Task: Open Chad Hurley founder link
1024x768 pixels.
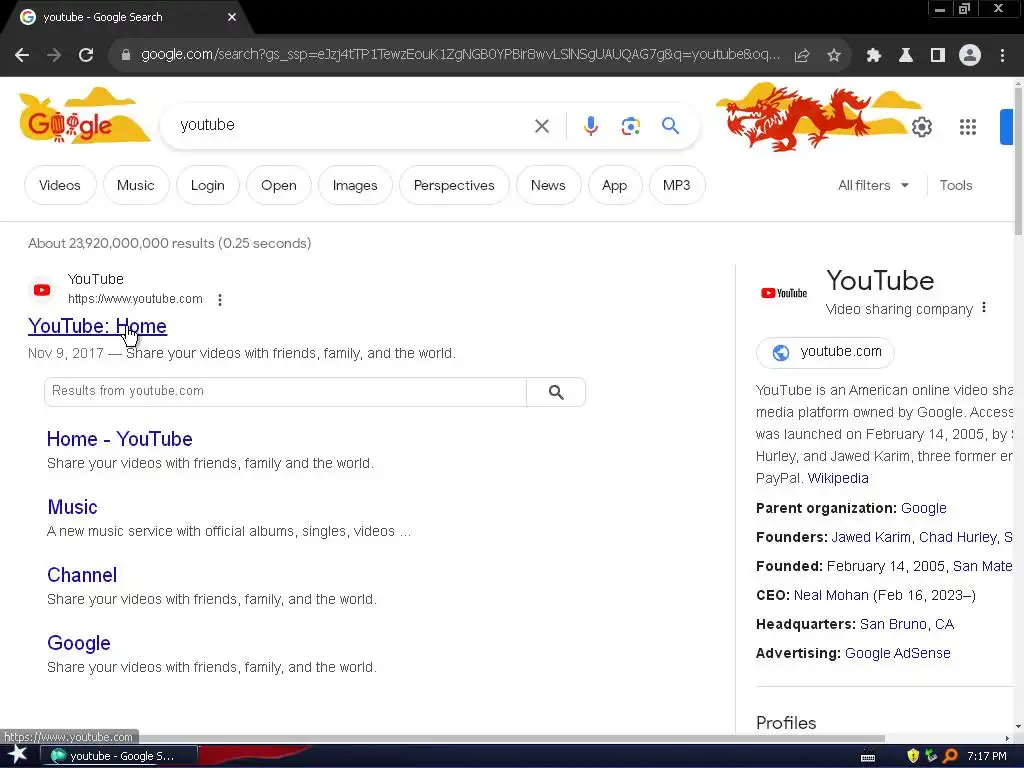Action: pyautogui.click(x=957, y=537)
